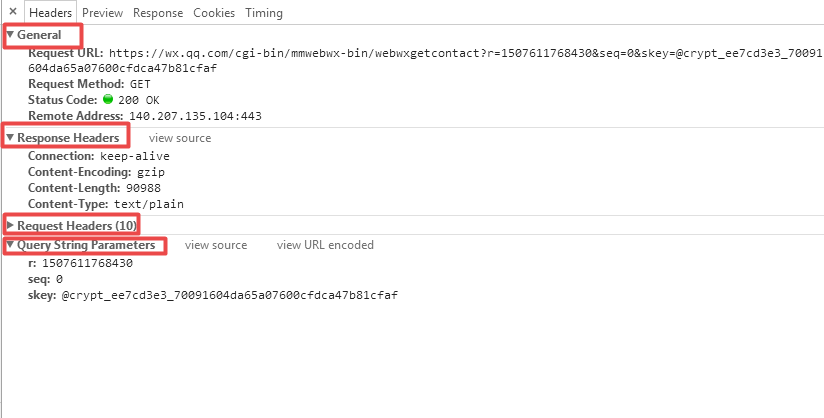Collapse the Response Headers section
This screenshot has width=824, height=418.
(x=11, y=137)
